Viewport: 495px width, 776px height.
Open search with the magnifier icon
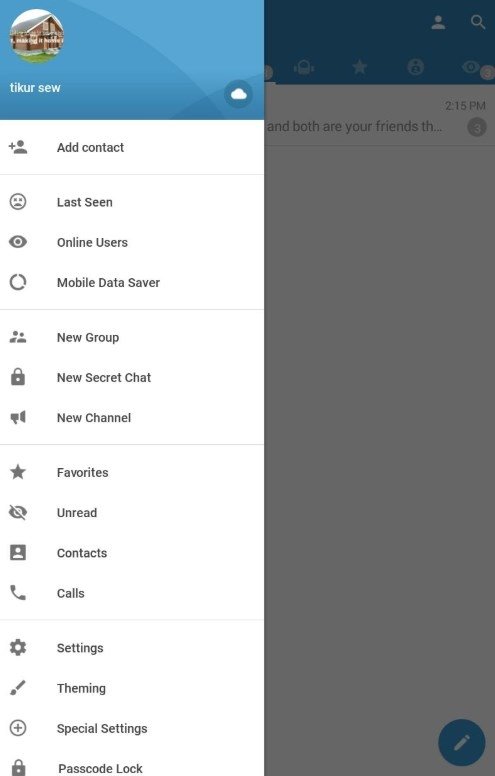(478, 22)
